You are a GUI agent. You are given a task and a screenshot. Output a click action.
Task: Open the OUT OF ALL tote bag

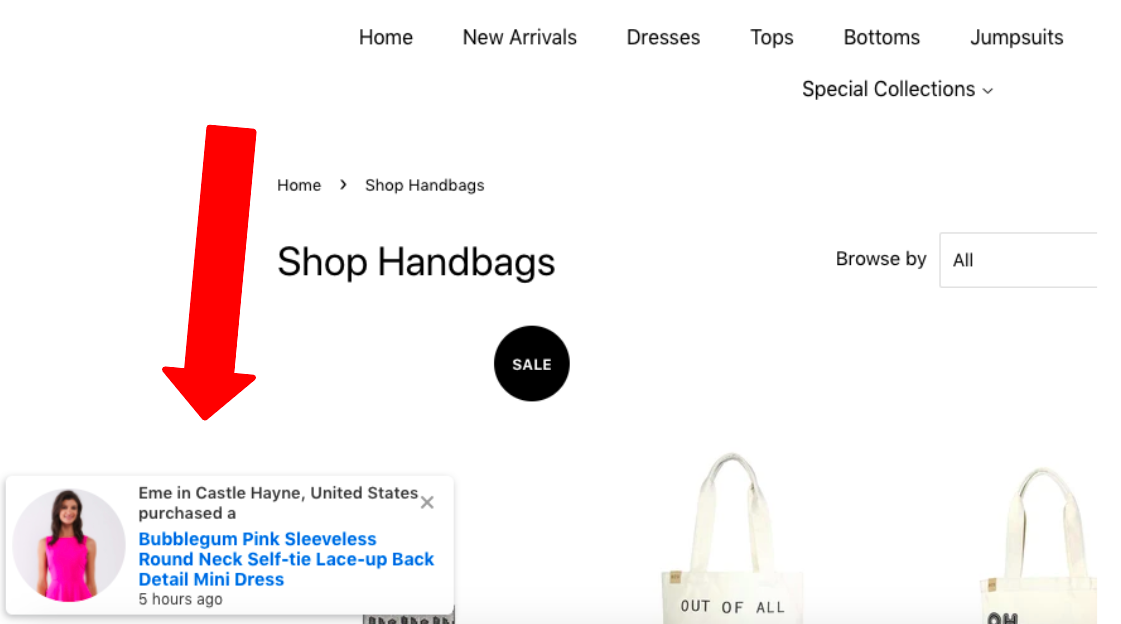[x=732, y=538]
